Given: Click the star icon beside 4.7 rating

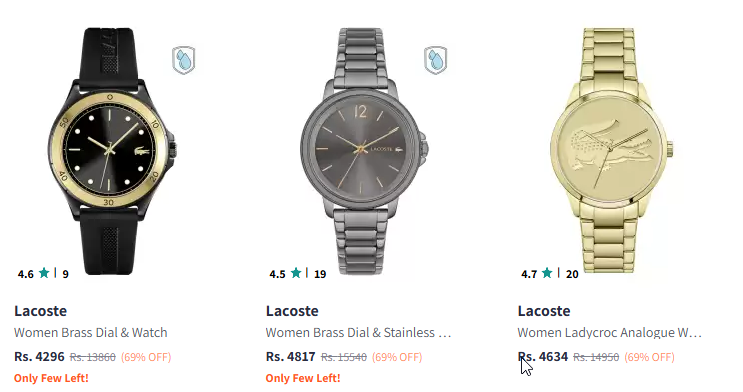Looking at the screenshot, I should (547, 273).
